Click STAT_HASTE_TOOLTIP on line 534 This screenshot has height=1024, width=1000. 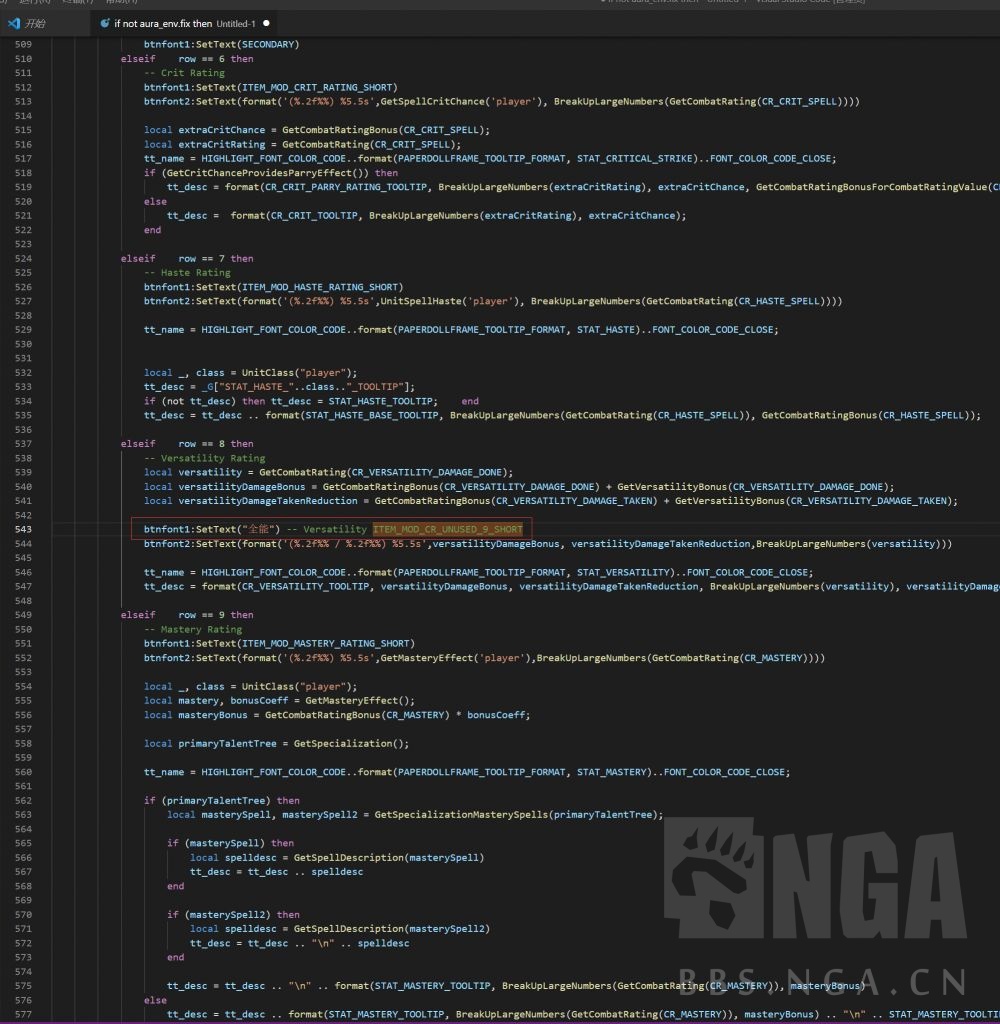tap(380, 402)
